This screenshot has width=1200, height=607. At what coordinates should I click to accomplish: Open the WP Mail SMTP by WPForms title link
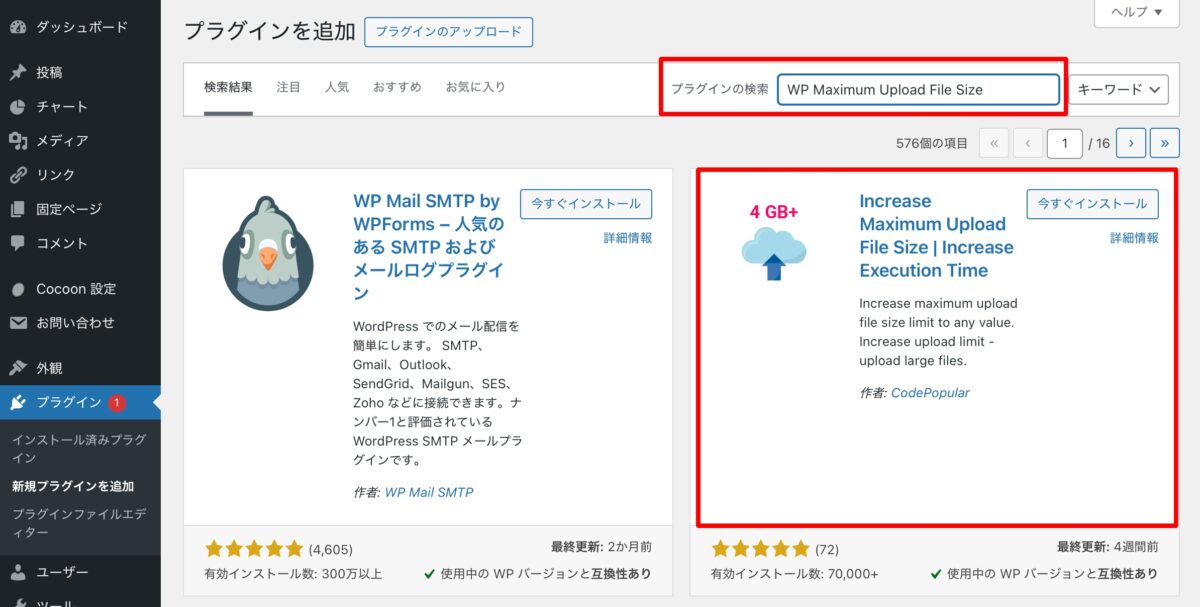[x=428, y=247]
